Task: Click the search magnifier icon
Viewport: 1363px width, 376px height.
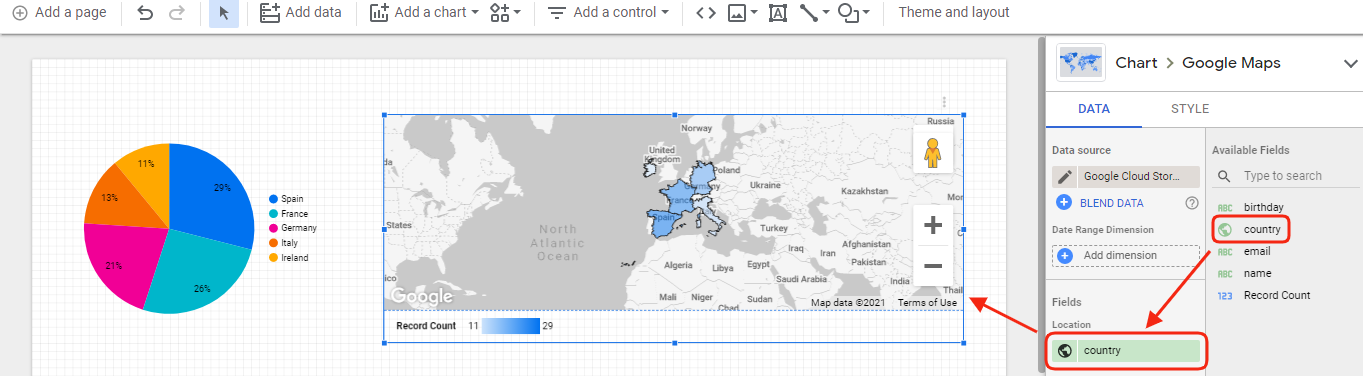Action: (1225, 176)
